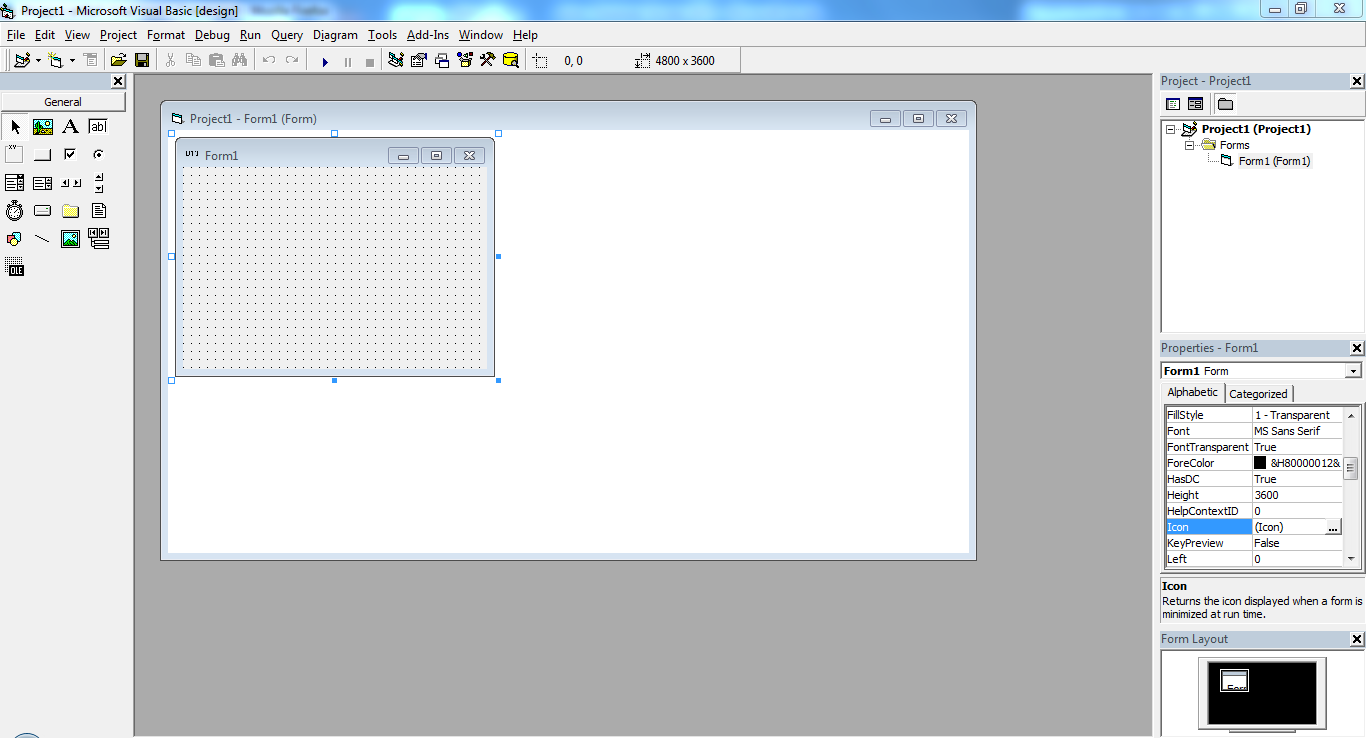
Task: Toggle folder view in Project Explorer
Action: [x=1225, y=103]
